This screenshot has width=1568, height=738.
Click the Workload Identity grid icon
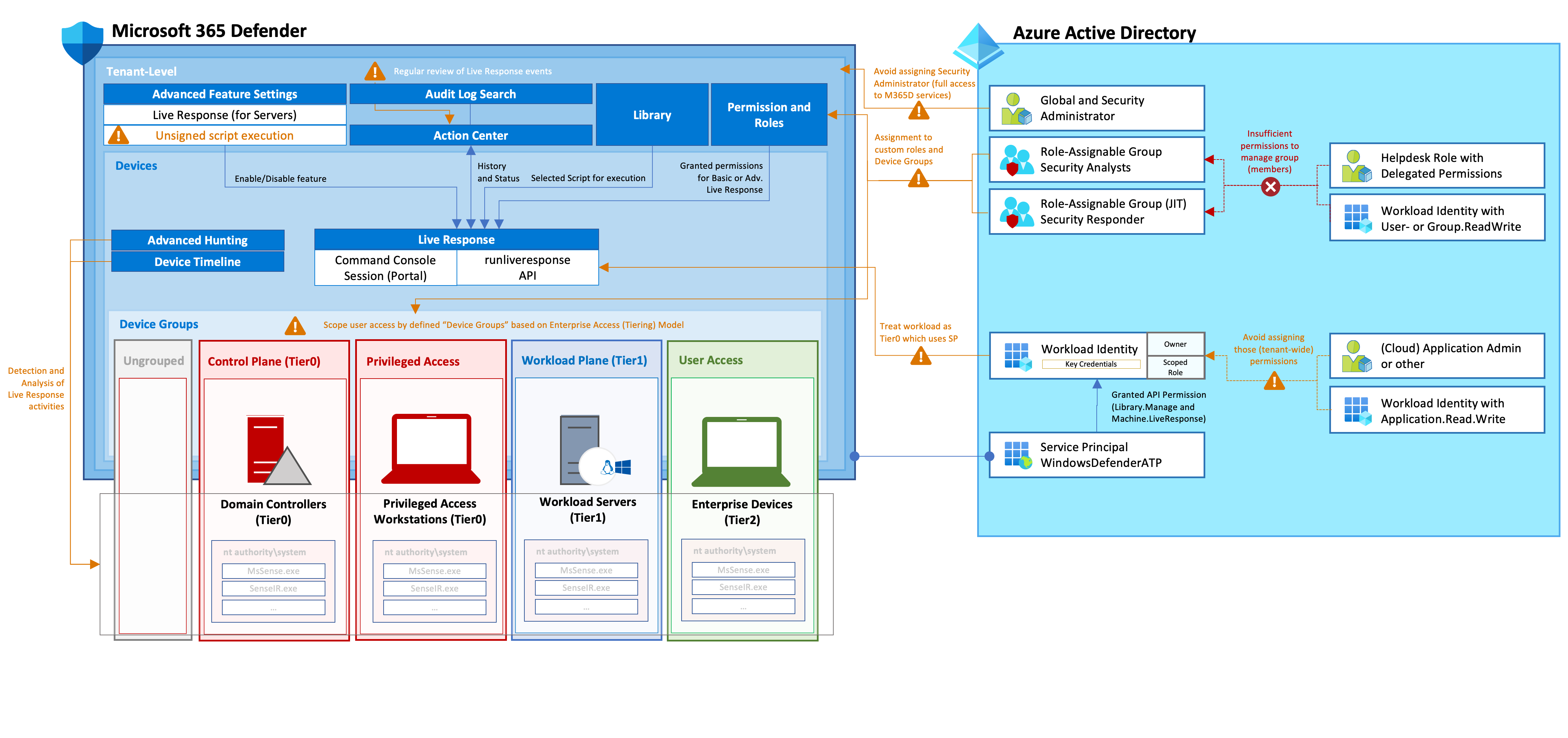(1018, 357)
